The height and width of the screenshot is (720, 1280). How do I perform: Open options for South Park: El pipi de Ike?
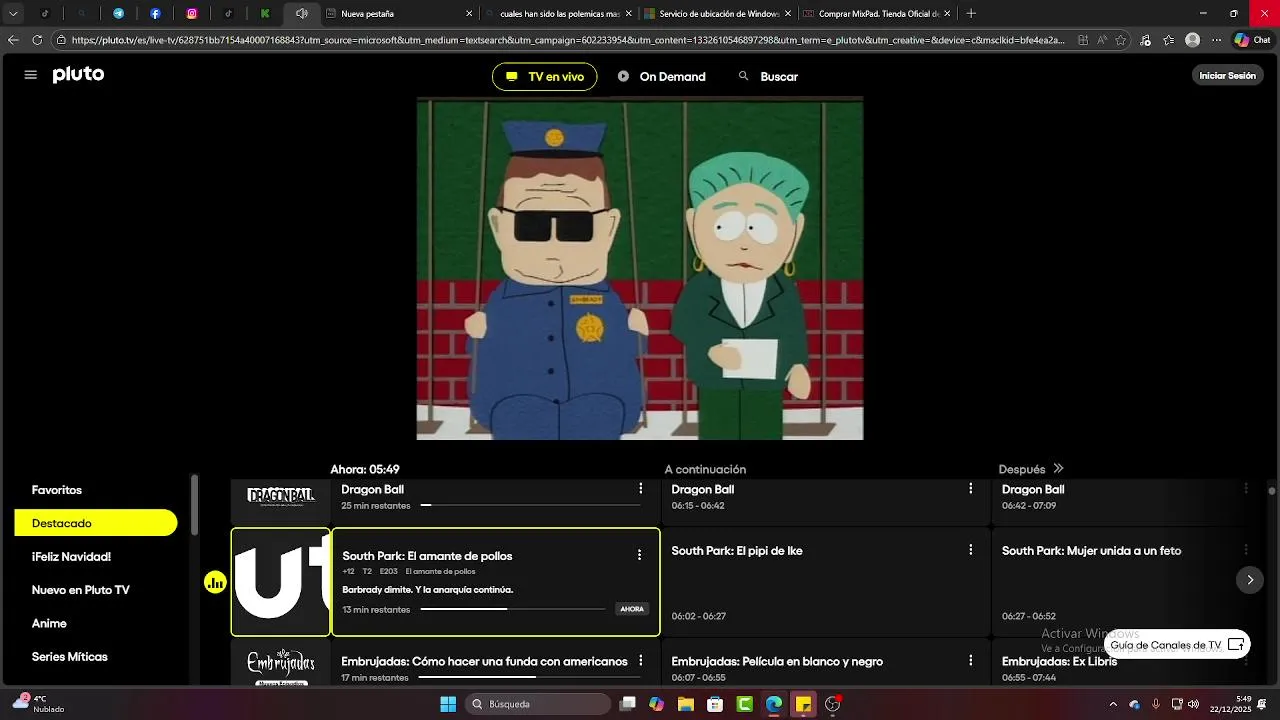[970, 550]
